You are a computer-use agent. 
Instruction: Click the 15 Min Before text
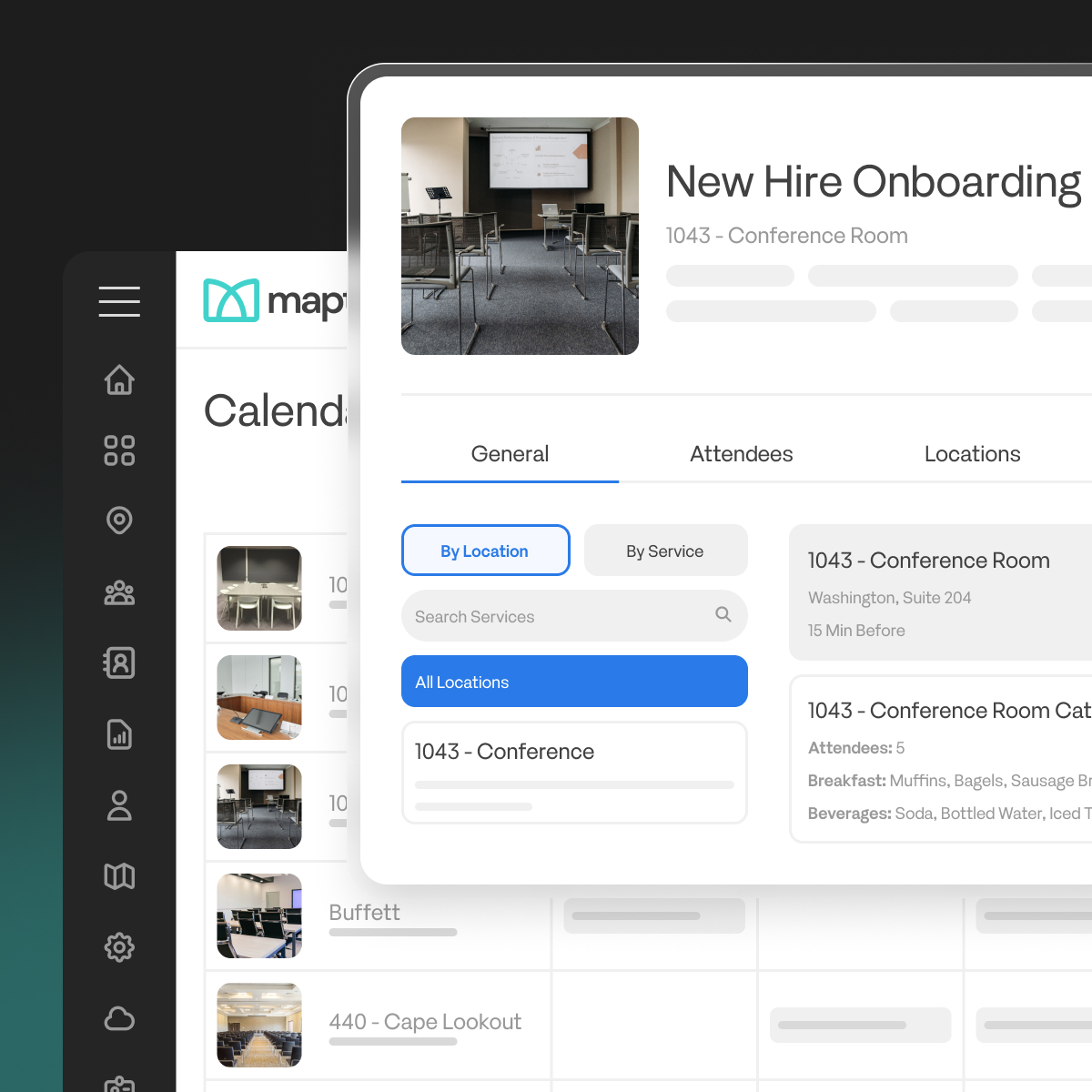coord(856,631)
